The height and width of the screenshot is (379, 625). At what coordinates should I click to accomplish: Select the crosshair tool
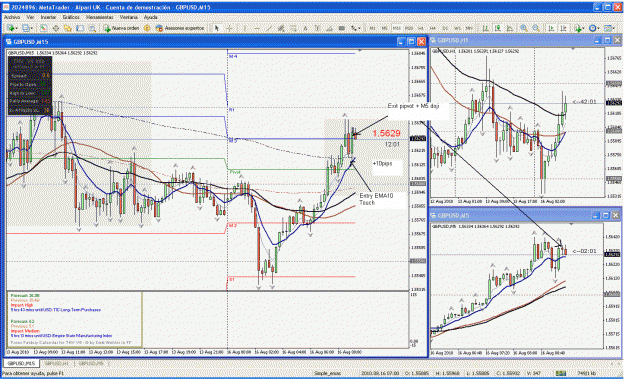(229, 28)
